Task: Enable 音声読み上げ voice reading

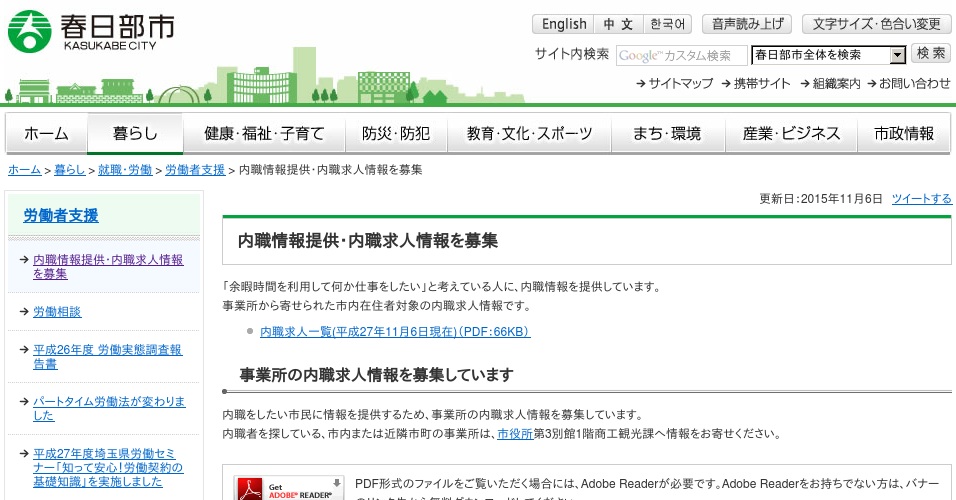Action: pos(746,24)
